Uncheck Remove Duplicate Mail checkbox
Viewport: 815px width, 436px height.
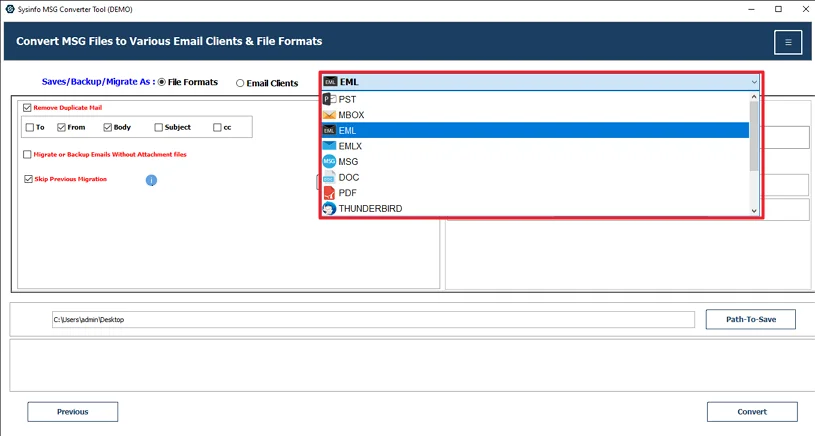[27, 108]
